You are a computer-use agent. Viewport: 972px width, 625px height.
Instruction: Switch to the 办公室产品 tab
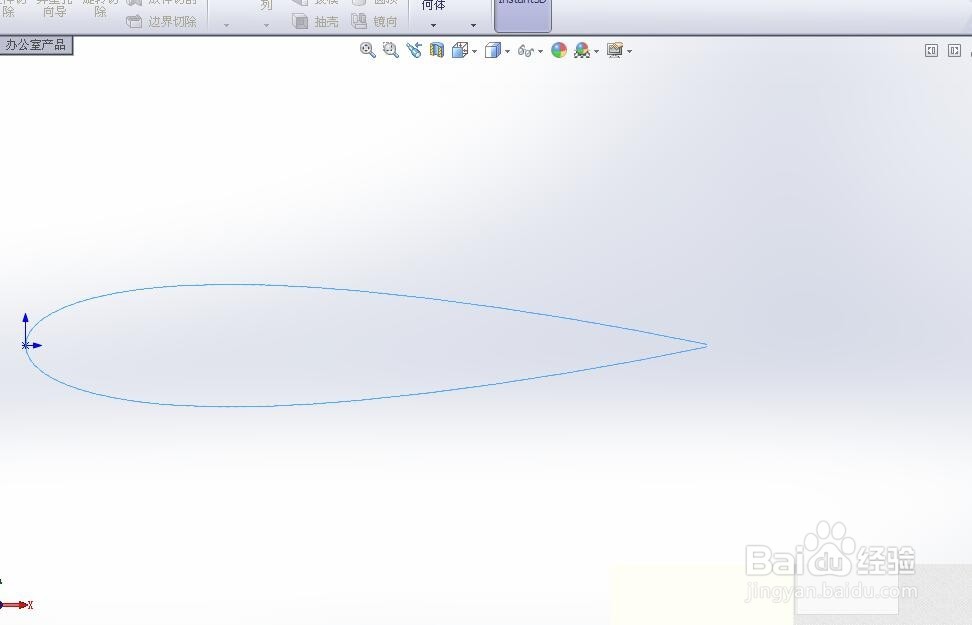tap(38, 45)
